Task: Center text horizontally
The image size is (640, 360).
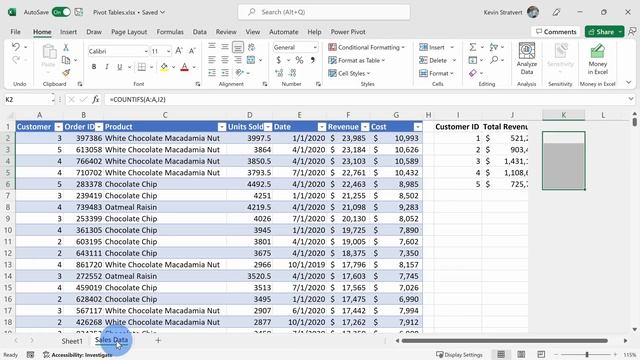Action: pos(225,60)
